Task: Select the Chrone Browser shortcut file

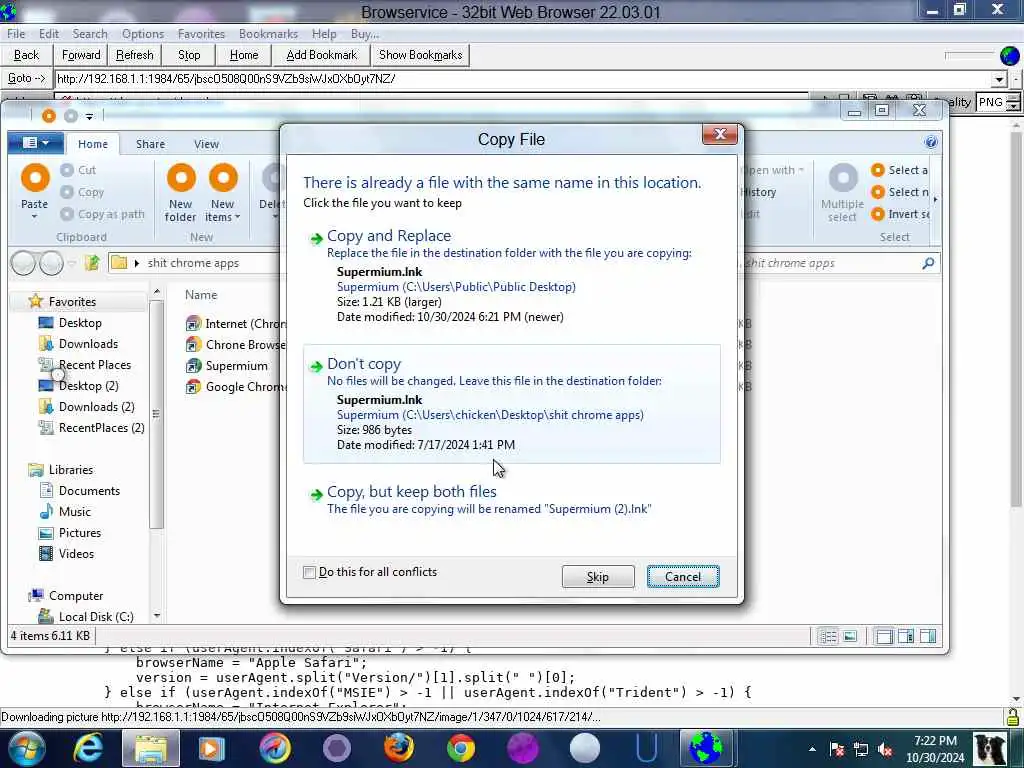Action: (x=235, y=345)
